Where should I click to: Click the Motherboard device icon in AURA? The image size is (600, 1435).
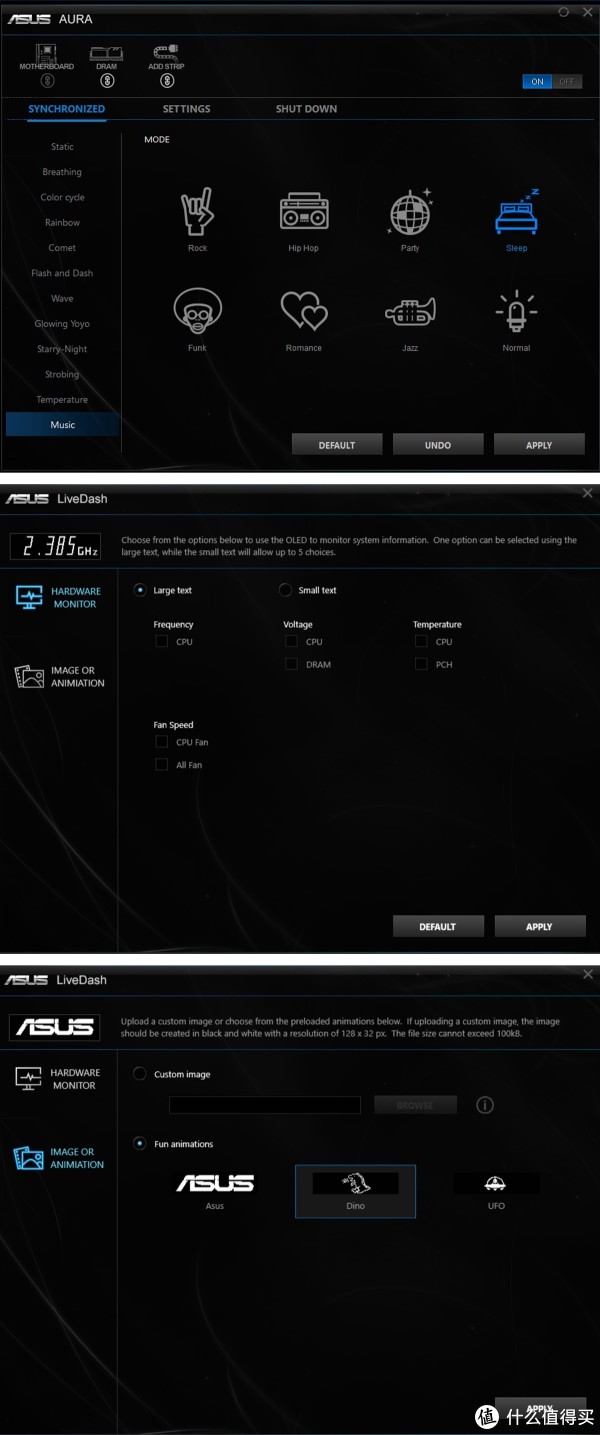click(46, 53)
